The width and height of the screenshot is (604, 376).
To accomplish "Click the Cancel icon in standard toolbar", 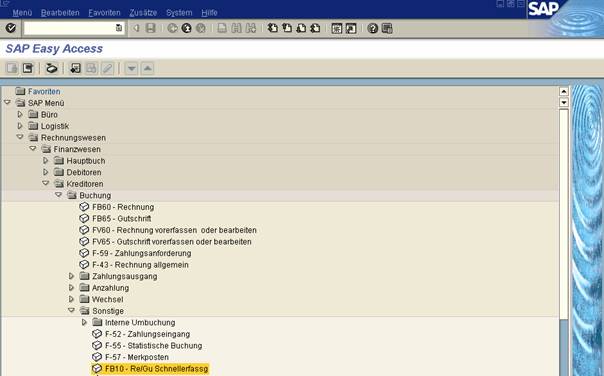I will [x=201, y=28].
